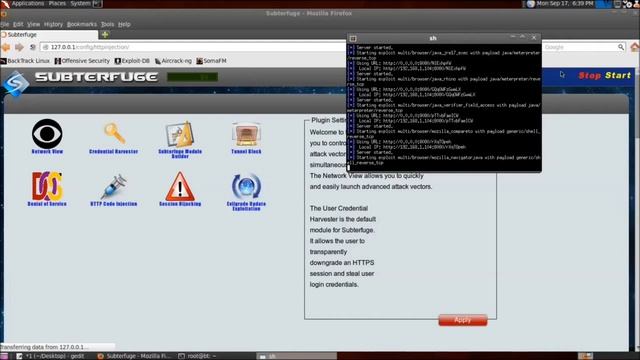The width and height of the screenshot is (640, 360).
Task: Open the System panel menu
Action: click(x=80, y=4)
